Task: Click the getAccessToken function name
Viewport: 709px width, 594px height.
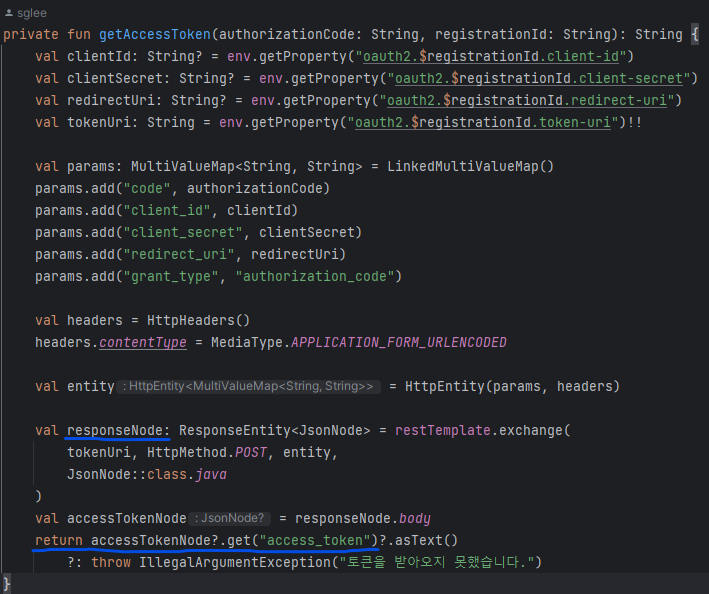Action: [x=155, y=34]
